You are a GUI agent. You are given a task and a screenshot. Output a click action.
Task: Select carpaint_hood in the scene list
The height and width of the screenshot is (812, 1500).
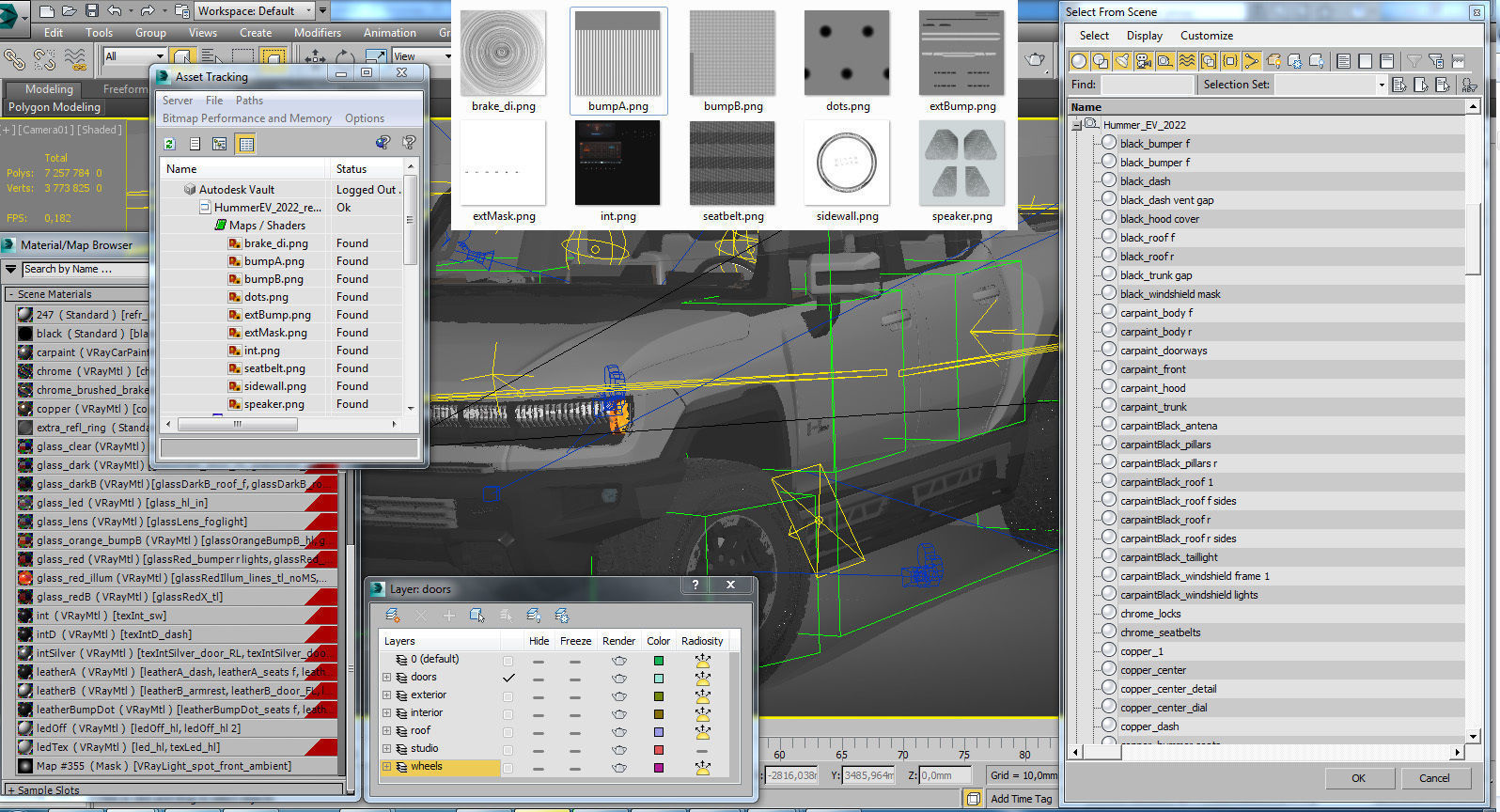coord(1152,388)
